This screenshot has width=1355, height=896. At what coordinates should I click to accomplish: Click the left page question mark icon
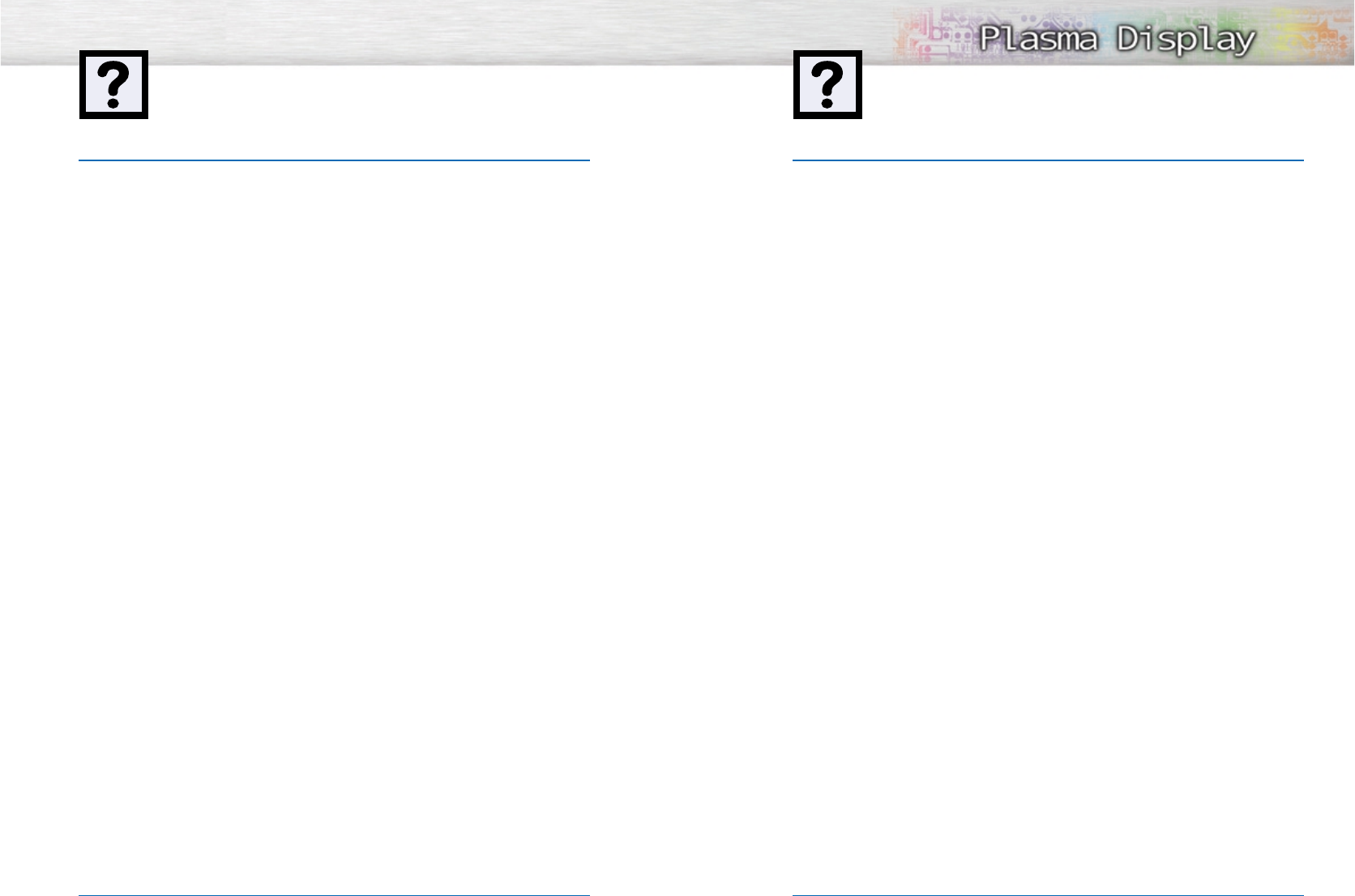point(113,84)
